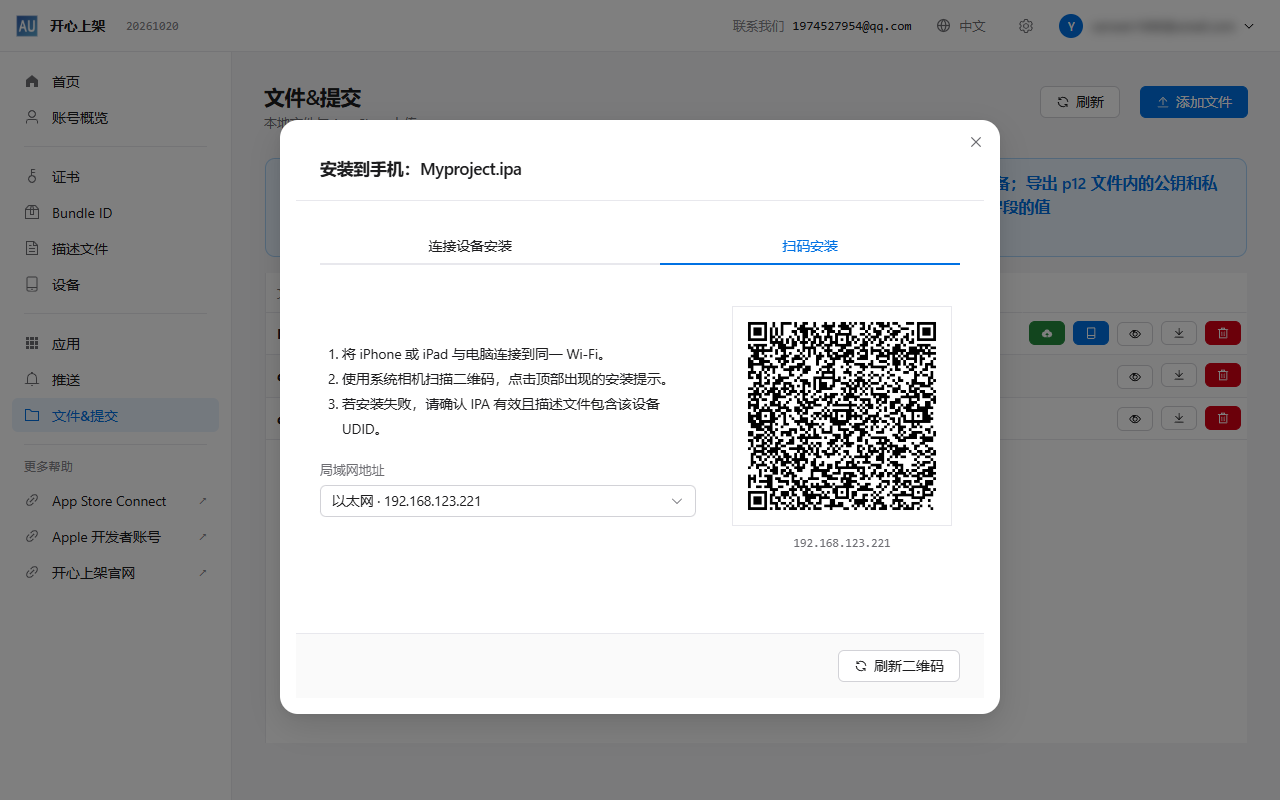Open 描述文件 in the sidebar
1280x800 pixels.
point(115,249)
